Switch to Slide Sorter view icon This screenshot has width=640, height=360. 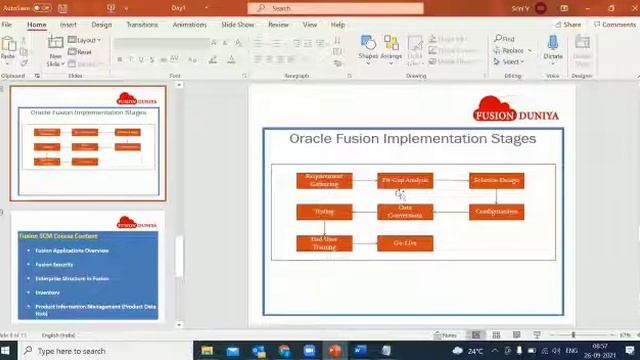pos(496,335)
